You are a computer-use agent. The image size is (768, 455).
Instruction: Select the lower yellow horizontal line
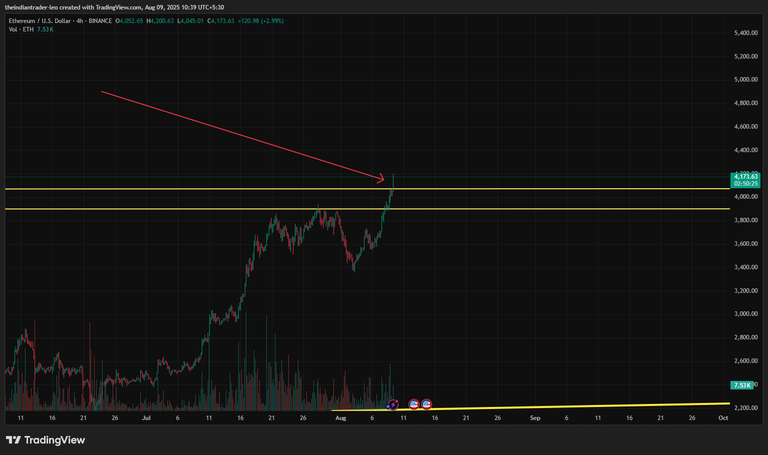coord(367,209)
